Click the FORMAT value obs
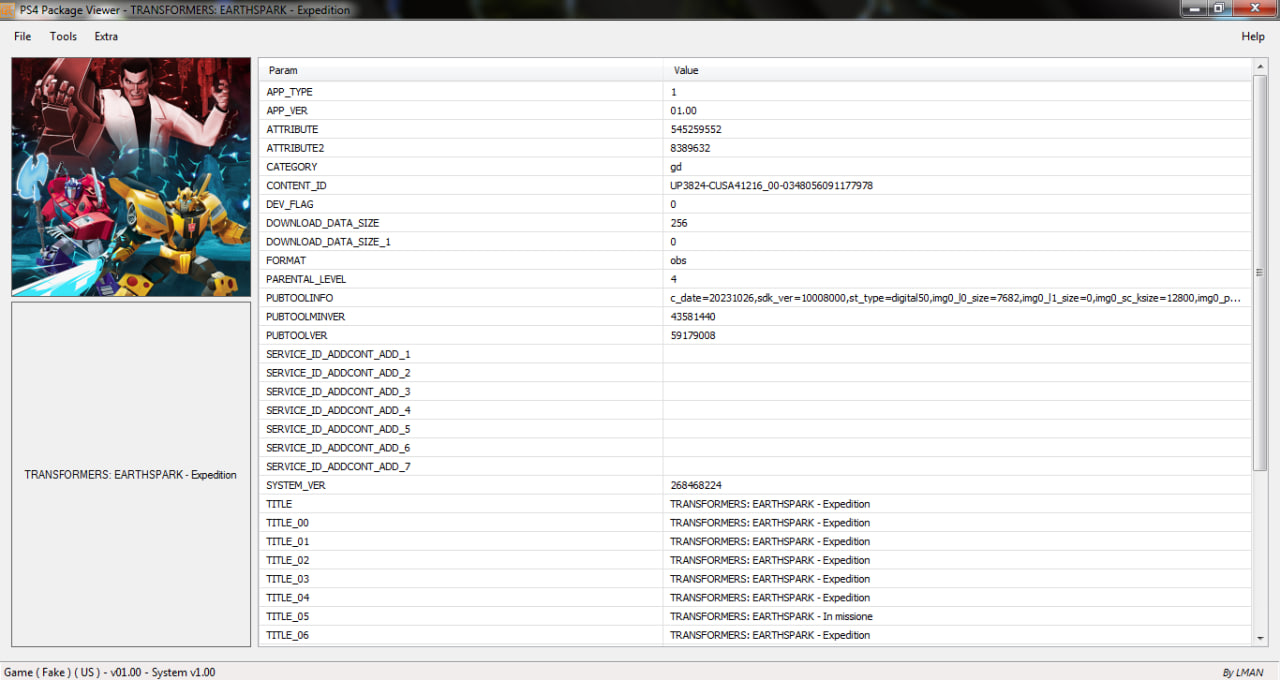 (679, 261)
